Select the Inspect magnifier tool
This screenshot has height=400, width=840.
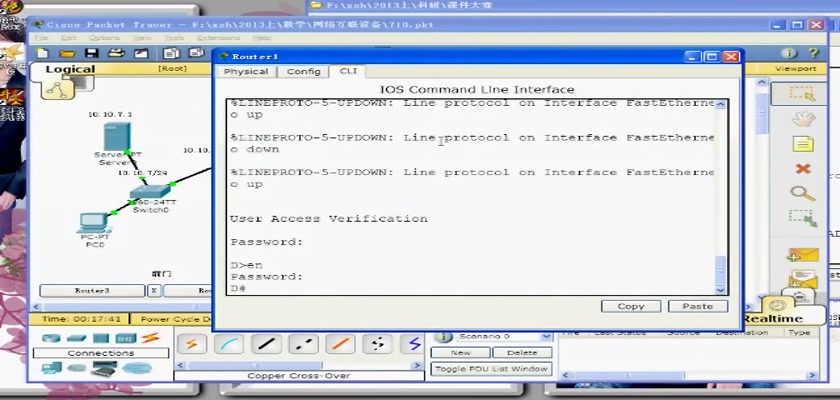(x=802, y=193)
